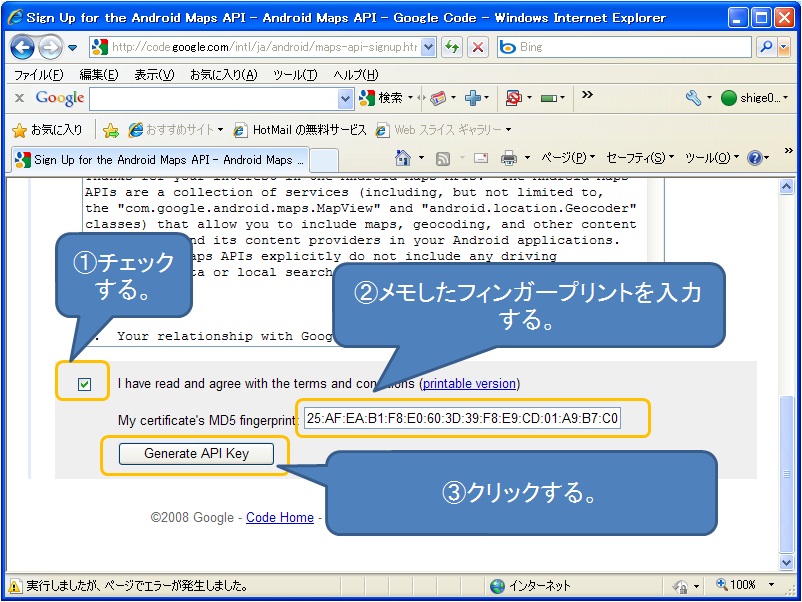Select the Sign Up for the Android Maps API tab

pos(160,160)
